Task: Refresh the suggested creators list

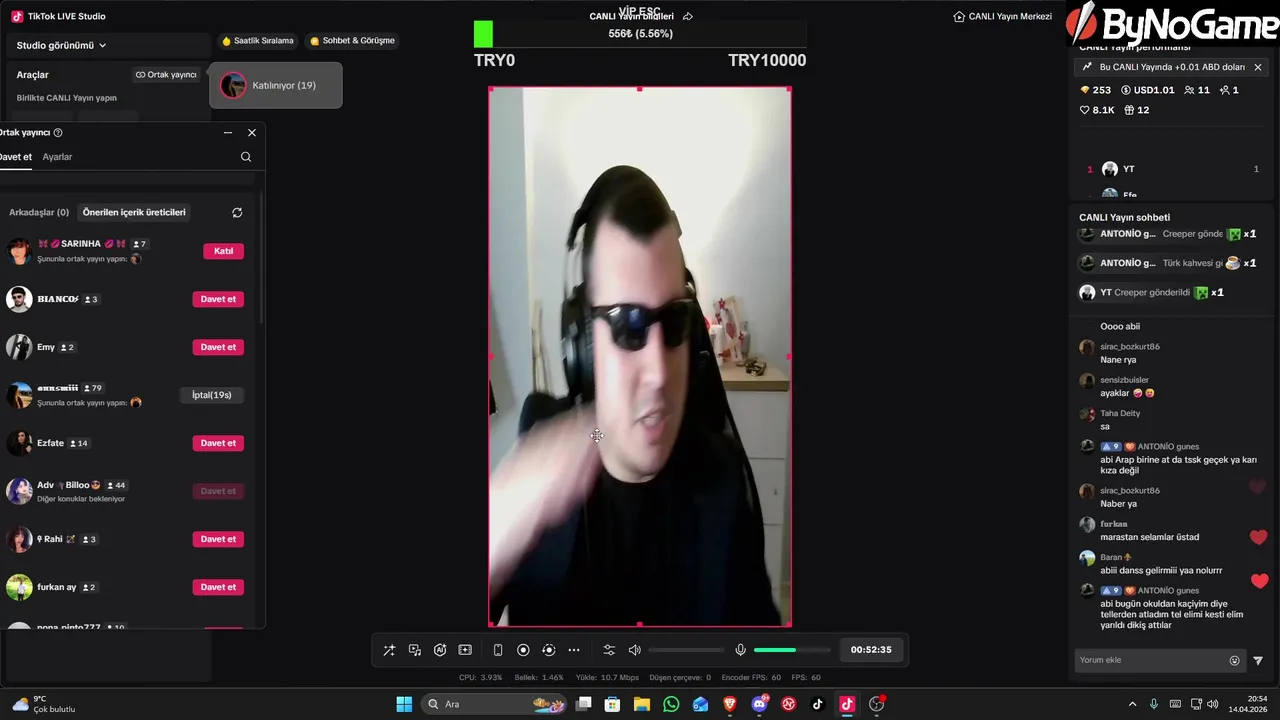Action: pos(237,212)
